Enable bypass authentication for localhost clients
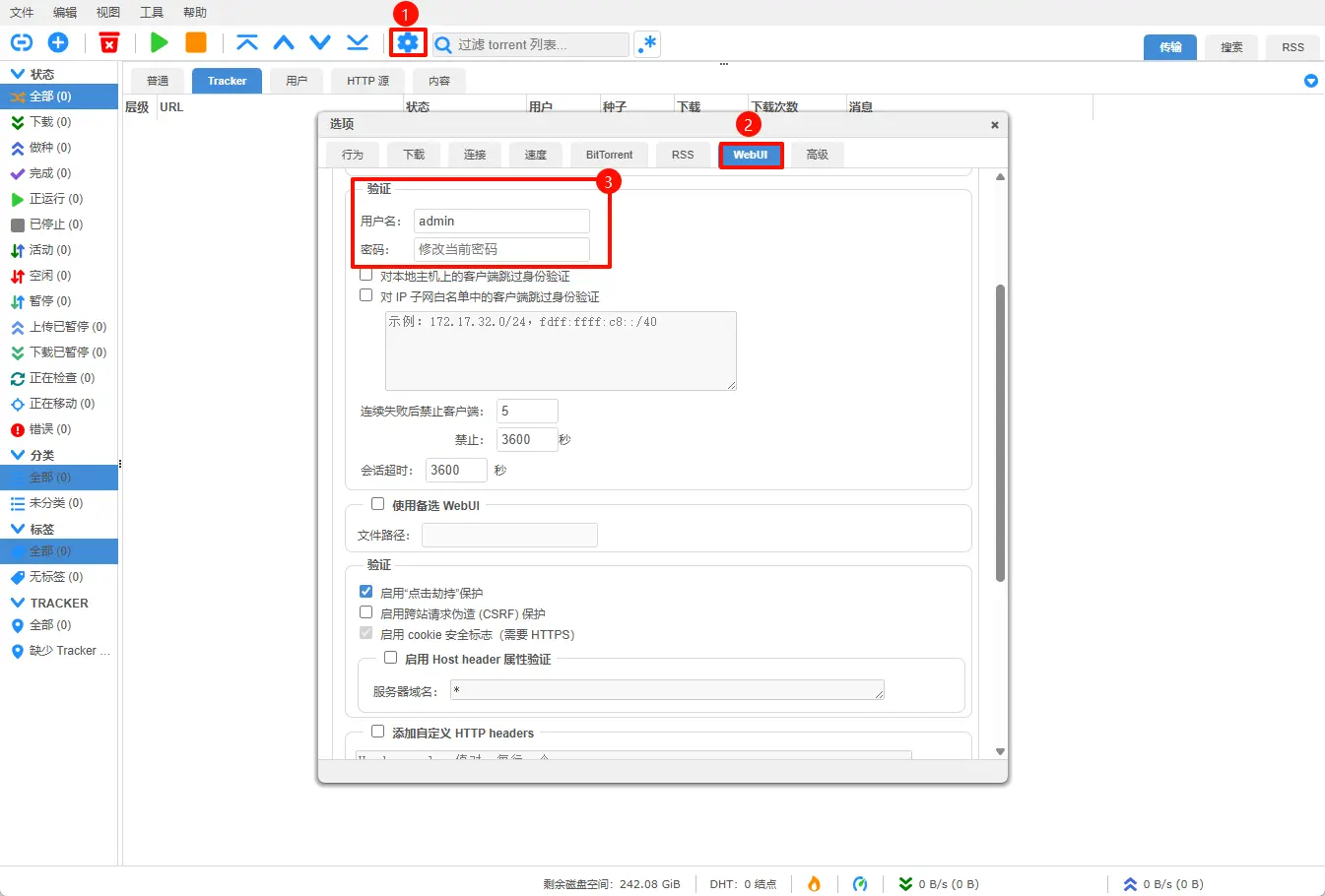Screen dimensions: 1325x896 (x=366, y=276)
